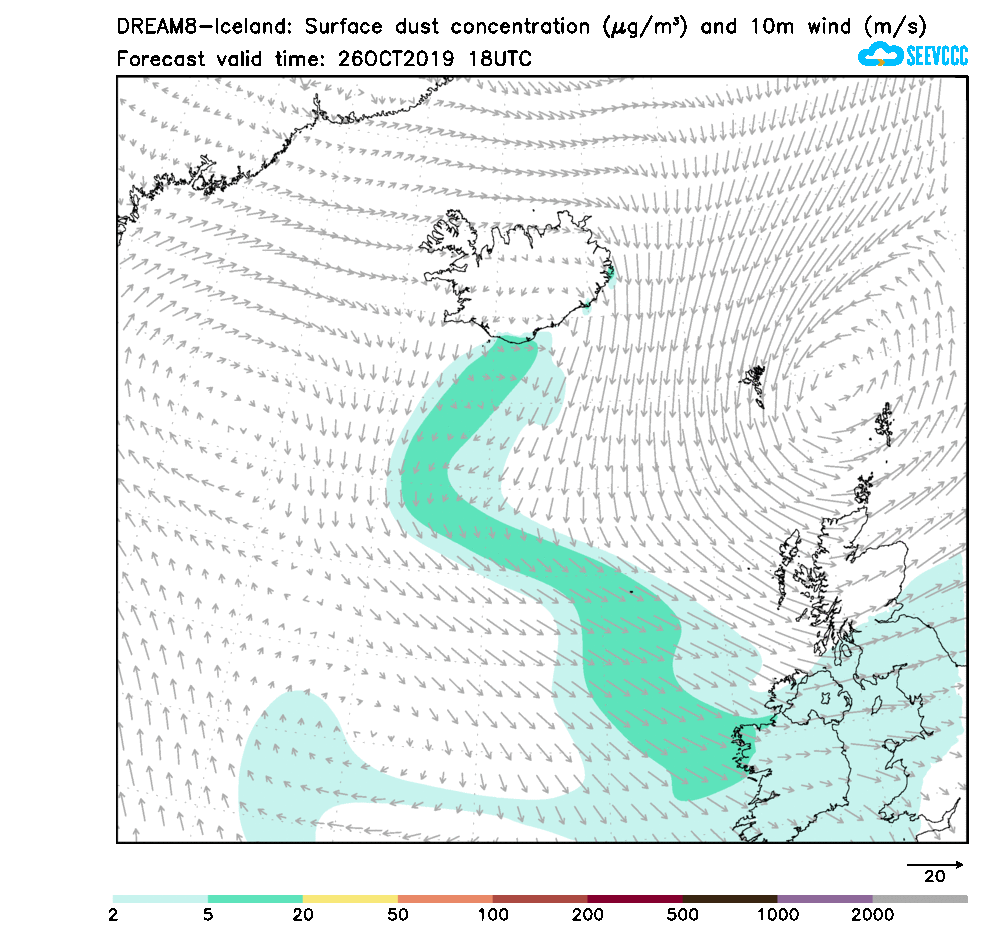Choose the orange legend color segment

(x=445, y=899)
